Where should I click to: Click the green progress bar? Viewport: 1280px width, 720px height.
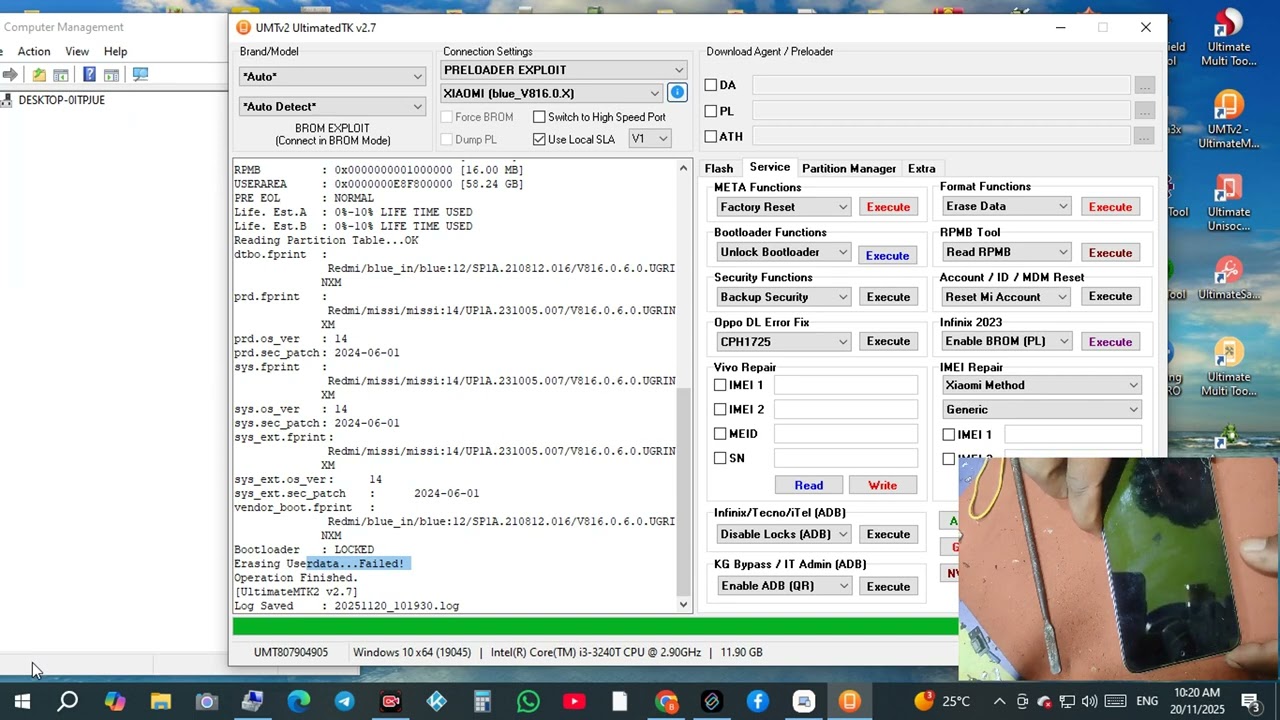point(595,627)
